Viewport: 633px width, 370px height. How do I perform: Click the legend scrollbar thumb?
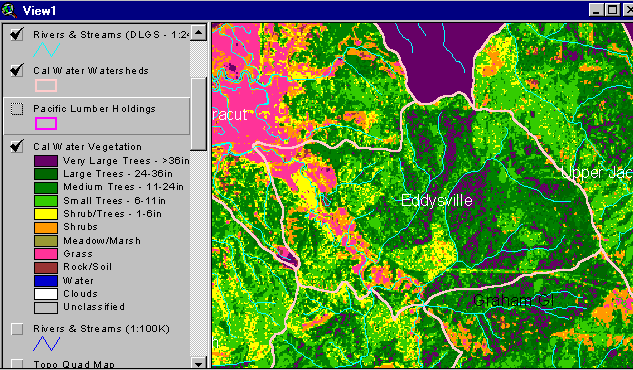[x=198, y=114]
